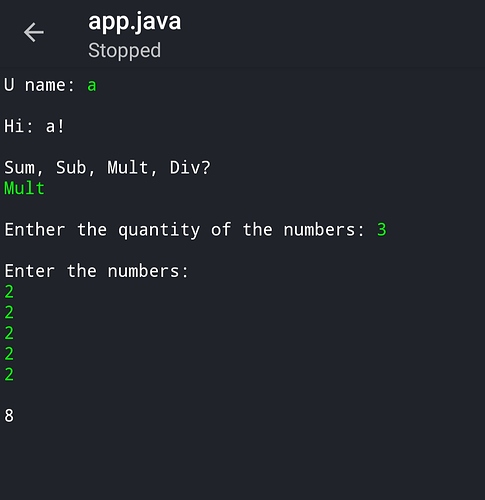Click the 'U name:' prompt text
Screen dimensions: 485x500
click(x=39, y=85)
